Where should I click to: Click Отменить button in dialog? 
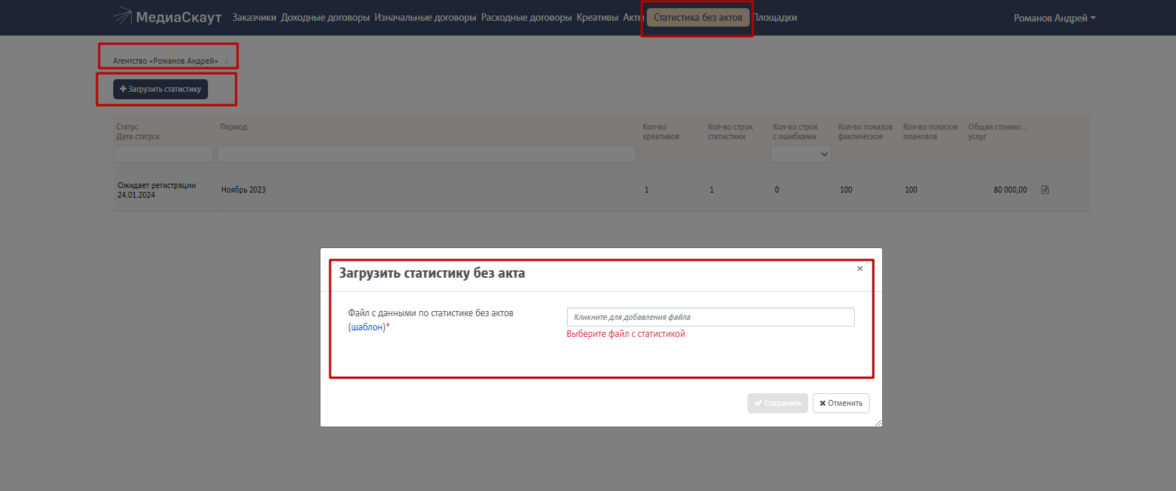841,403
